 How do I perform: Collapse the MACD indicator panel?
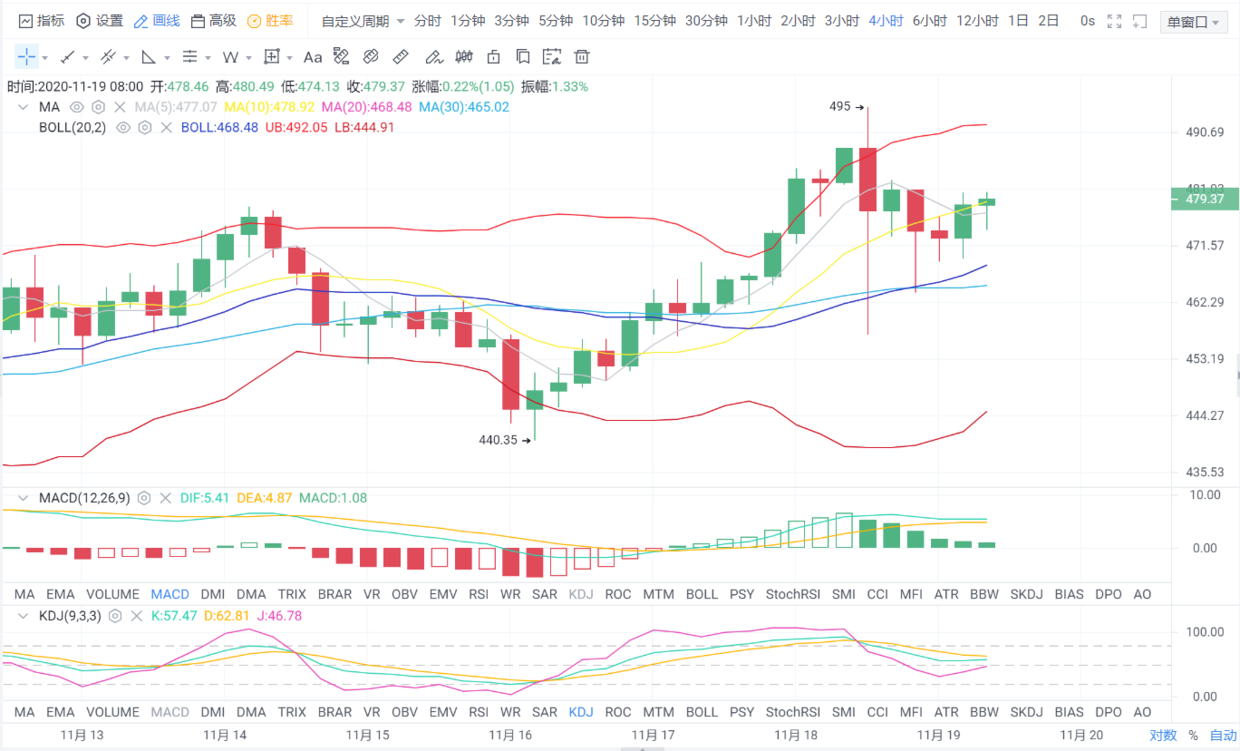coord(24,498)
